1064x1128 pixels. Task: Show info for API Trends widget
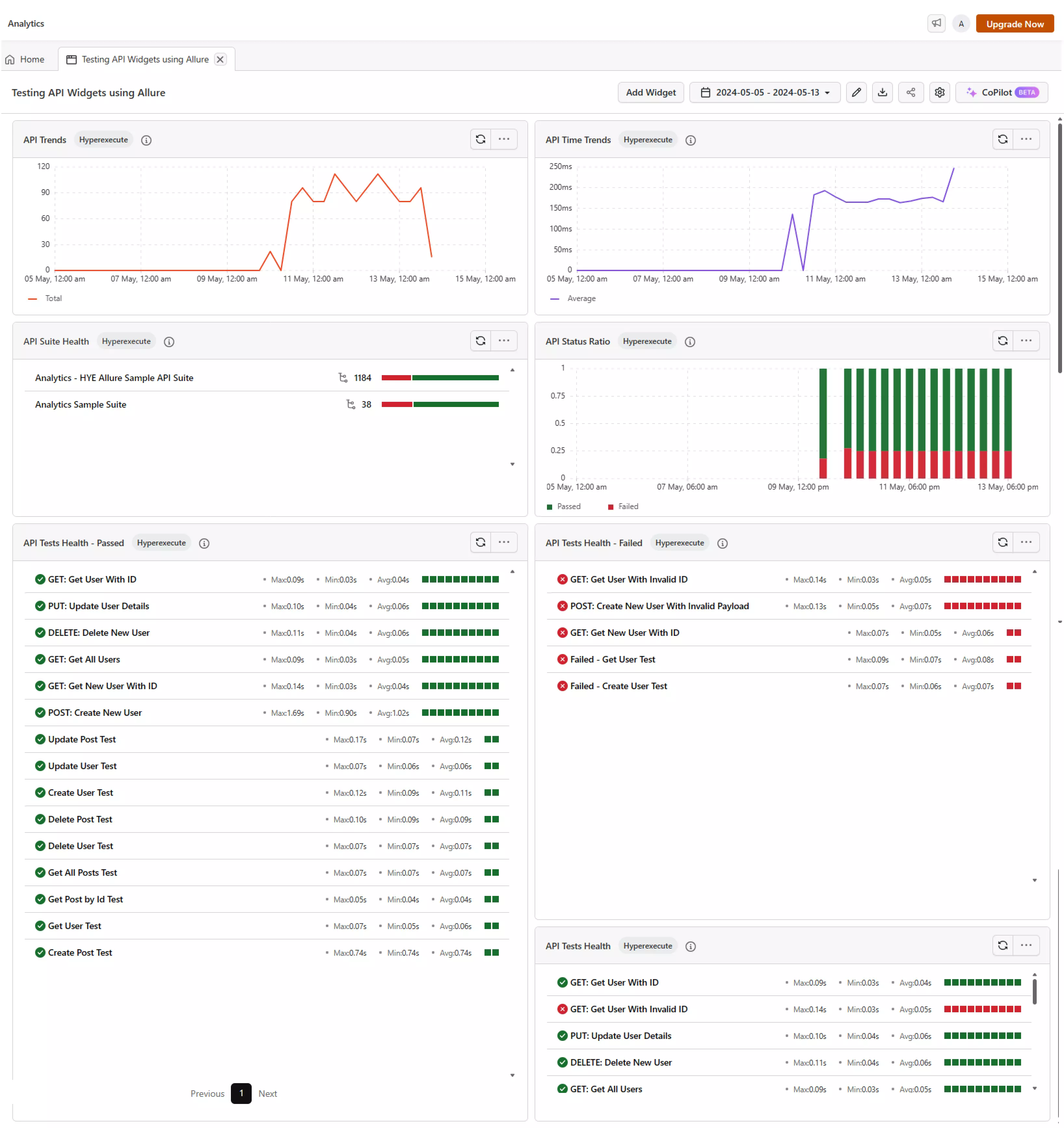[x=146, y=140]
